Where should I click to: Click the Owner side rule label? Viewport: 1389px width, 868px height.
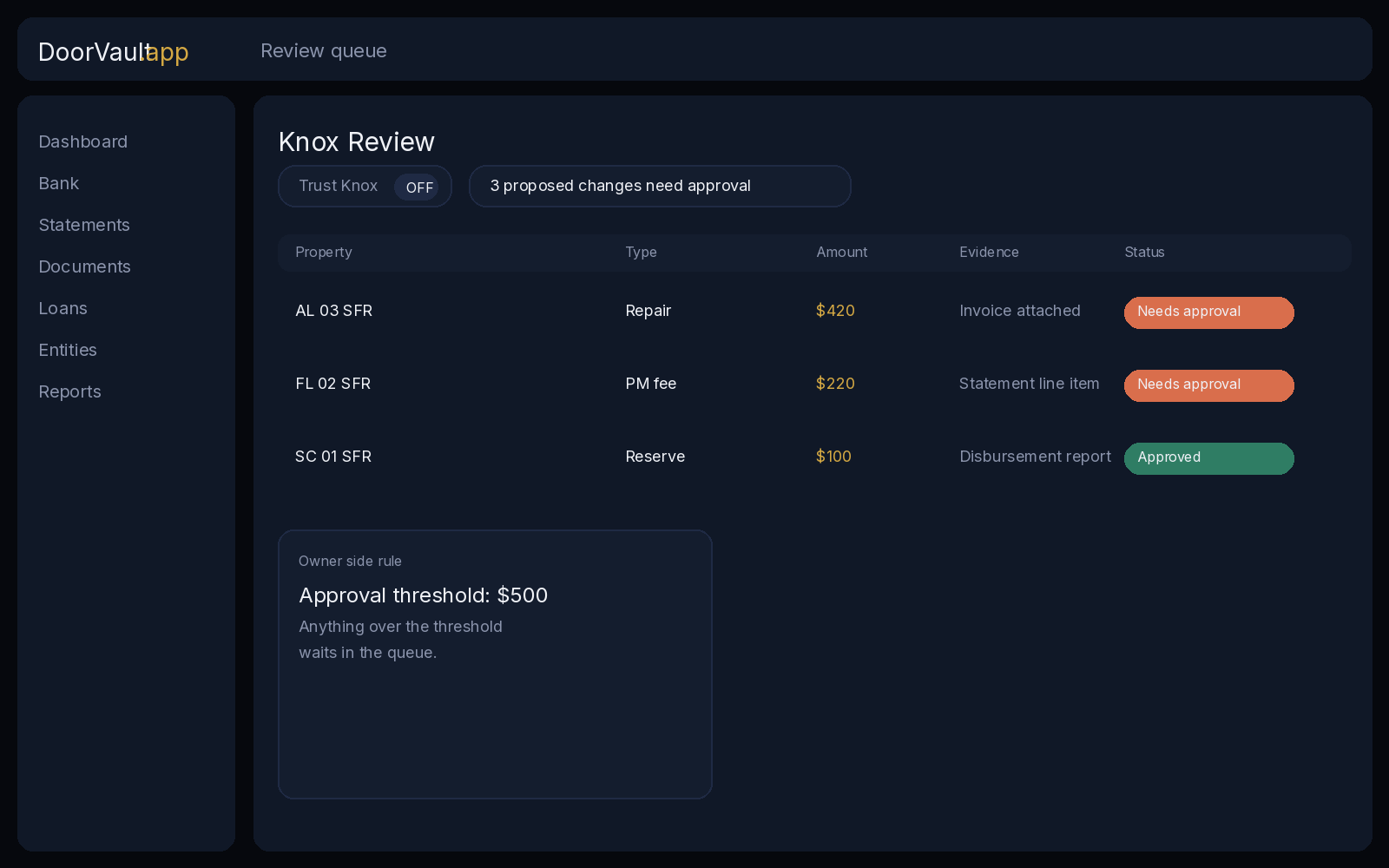coord(350,562)
